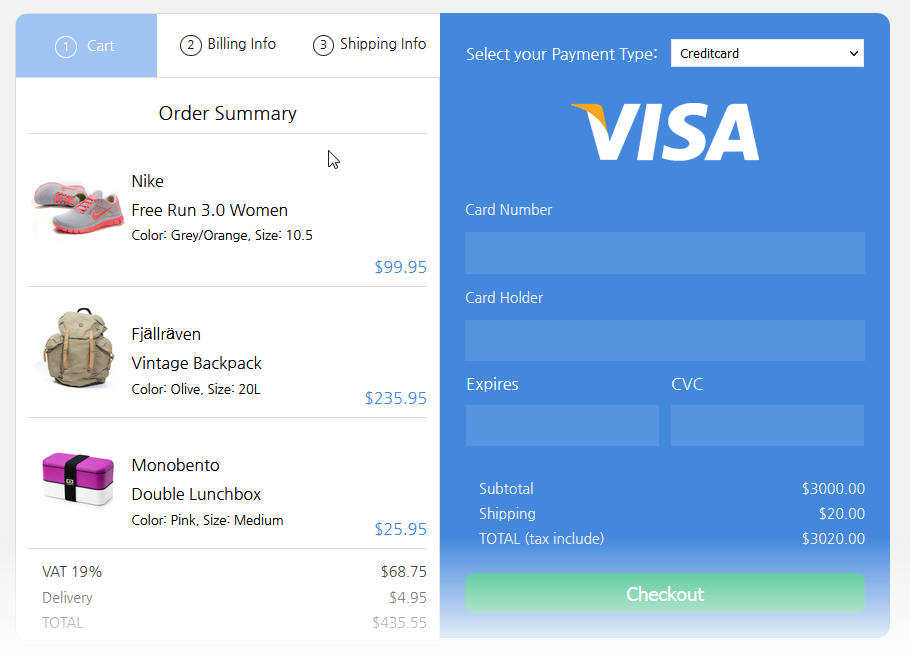Click the Fjällräven backpack thumbnail

pos(78,348)
